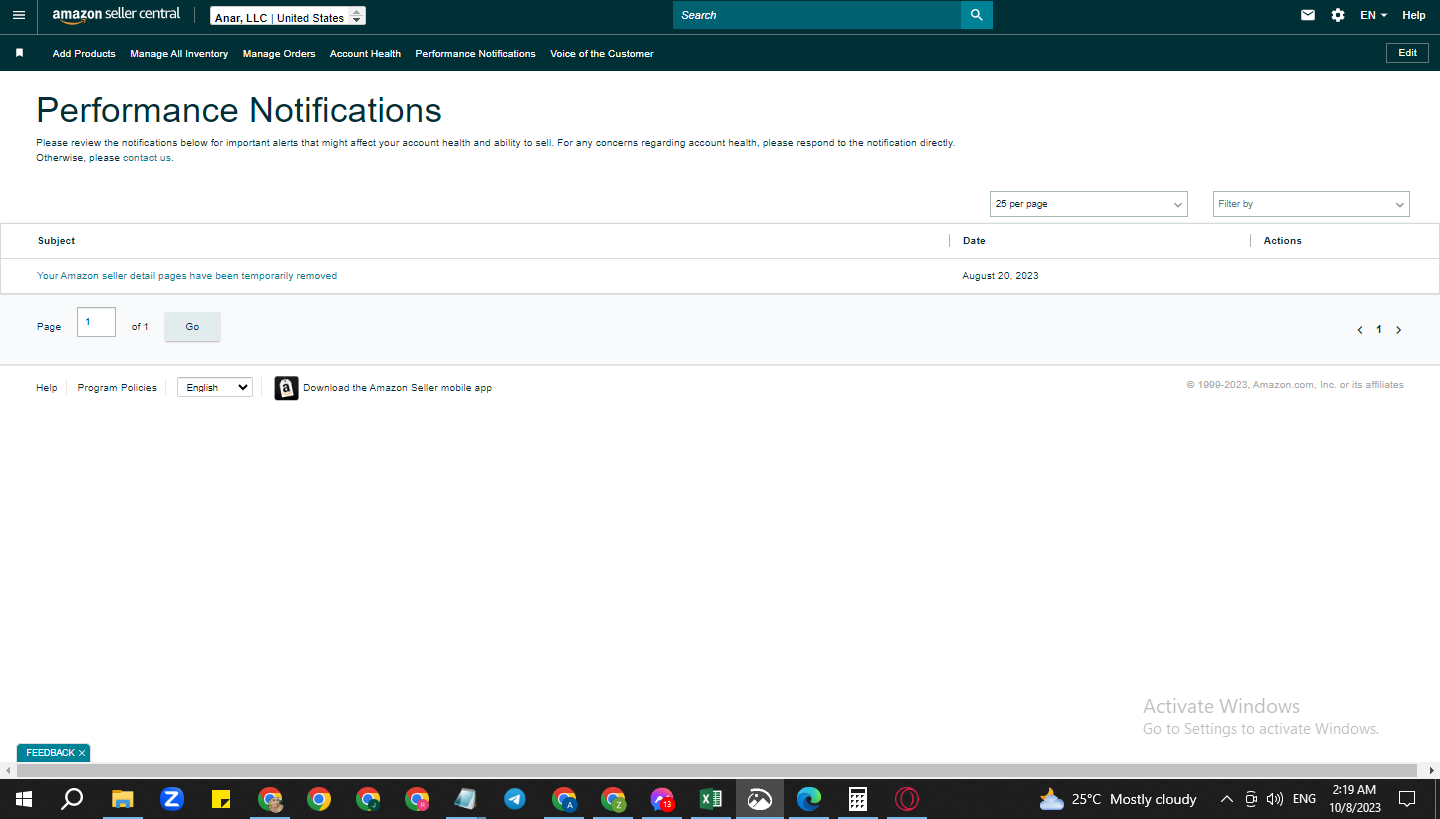The width and height of the screenshot is (1440, 819).
Task: Open Excel from the taskbar
Action: click(x=711, y=799)
